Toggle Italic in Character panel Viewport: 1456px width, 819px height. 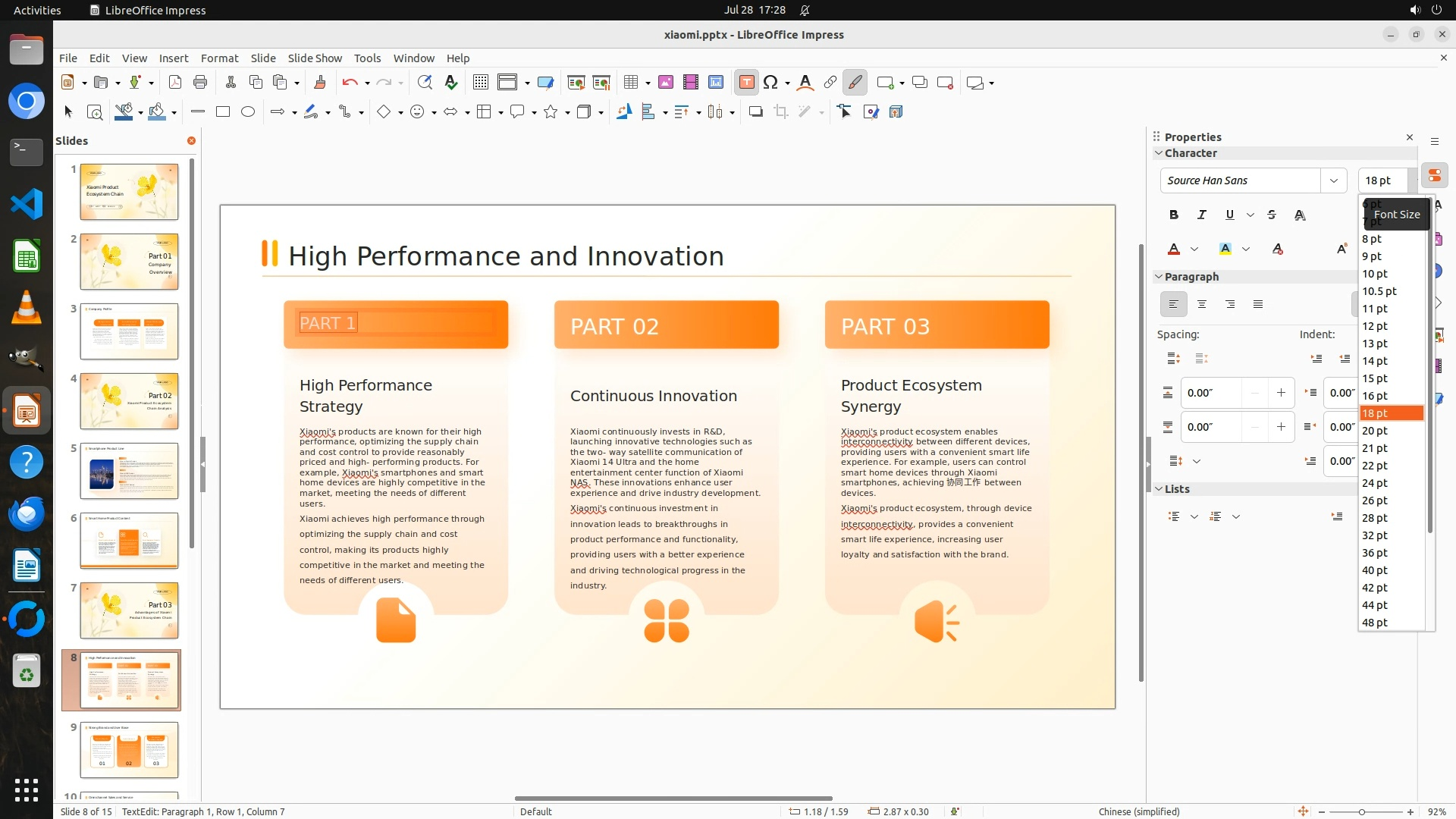(x=1201, y=215)
